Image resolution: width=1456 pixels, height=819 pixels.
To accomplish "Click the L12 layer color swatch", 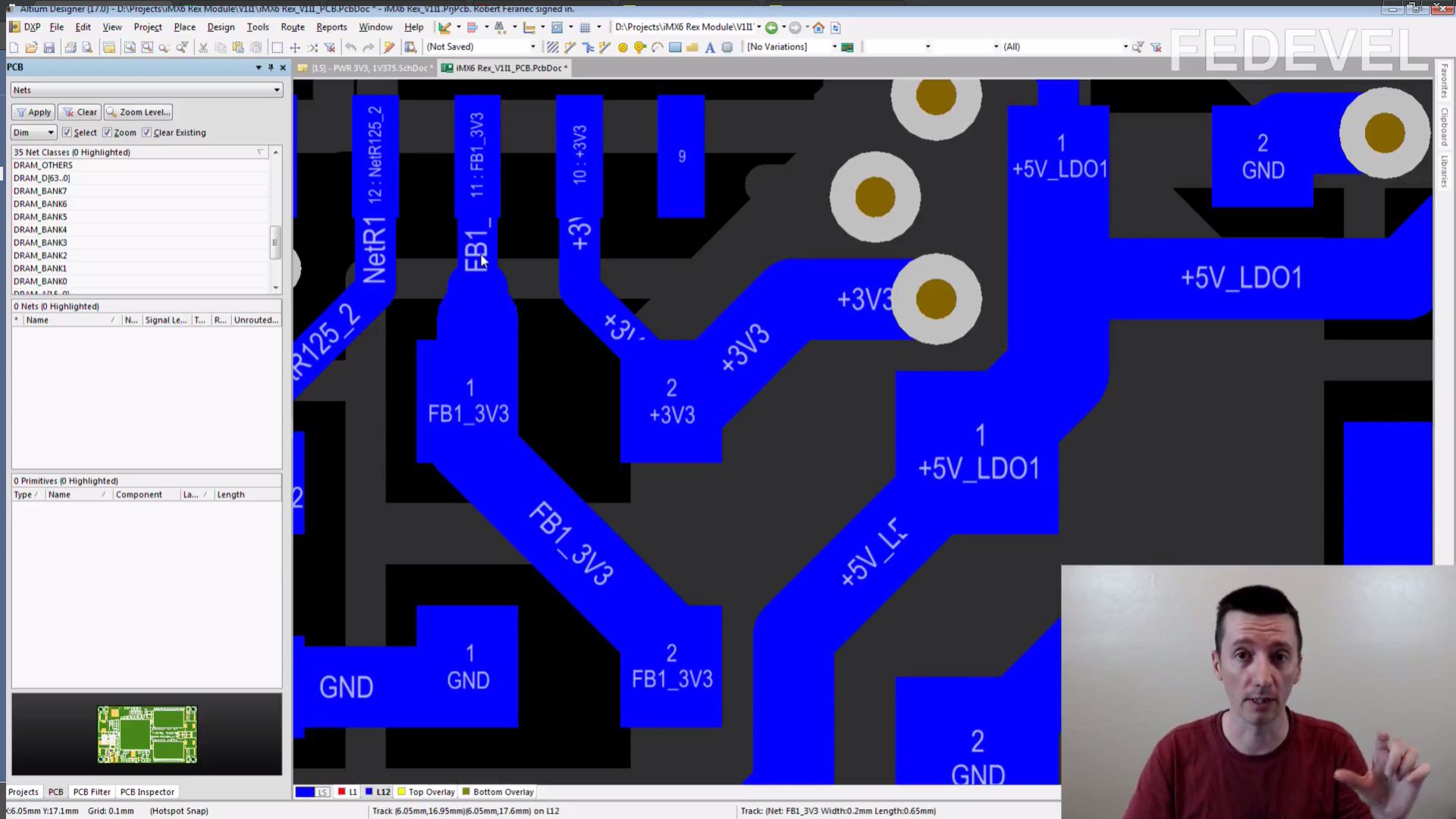I will [x=369, y=792].
